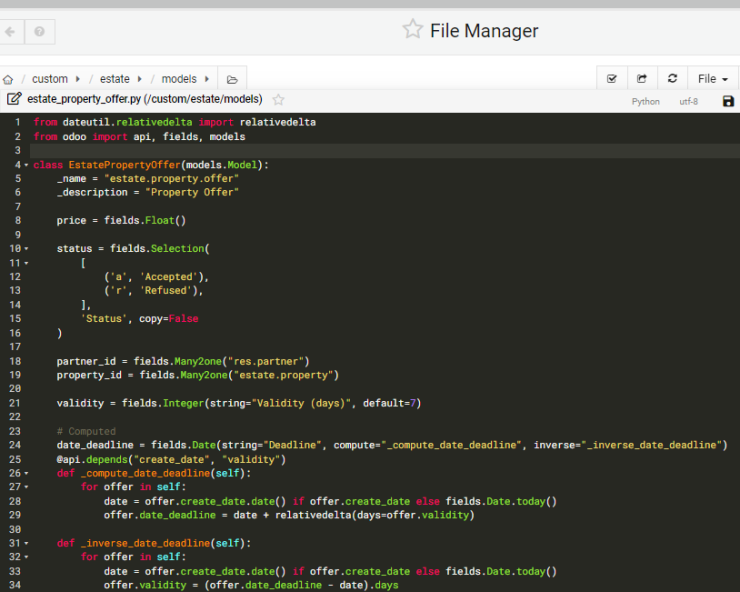Collapse the fold arrow at line 10

click(26, 248)
